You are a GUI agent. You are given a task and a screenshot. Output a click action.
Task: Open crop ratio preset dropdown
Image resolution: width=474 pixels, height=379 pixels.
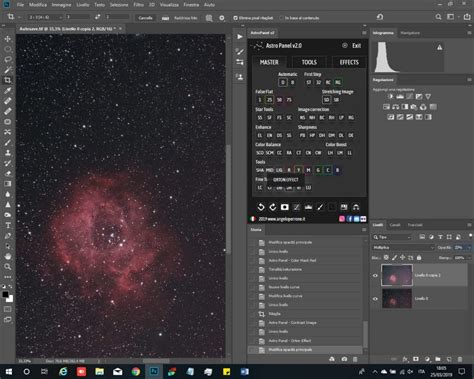point(45,17)
